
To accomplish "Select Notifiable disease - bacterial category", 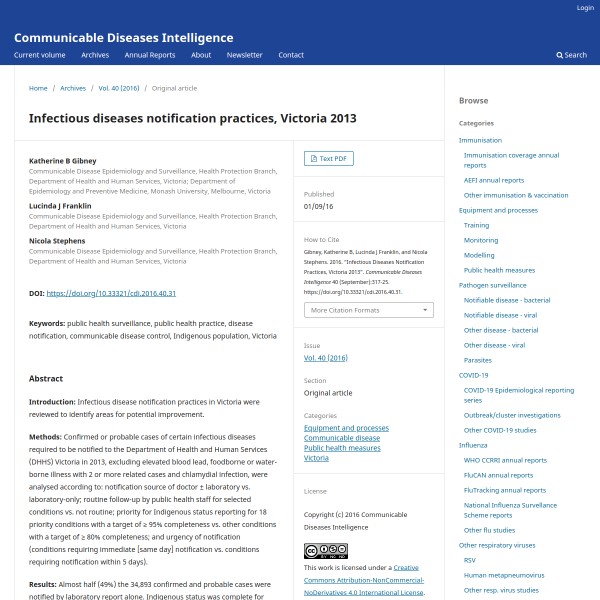I will pos(506,300).
